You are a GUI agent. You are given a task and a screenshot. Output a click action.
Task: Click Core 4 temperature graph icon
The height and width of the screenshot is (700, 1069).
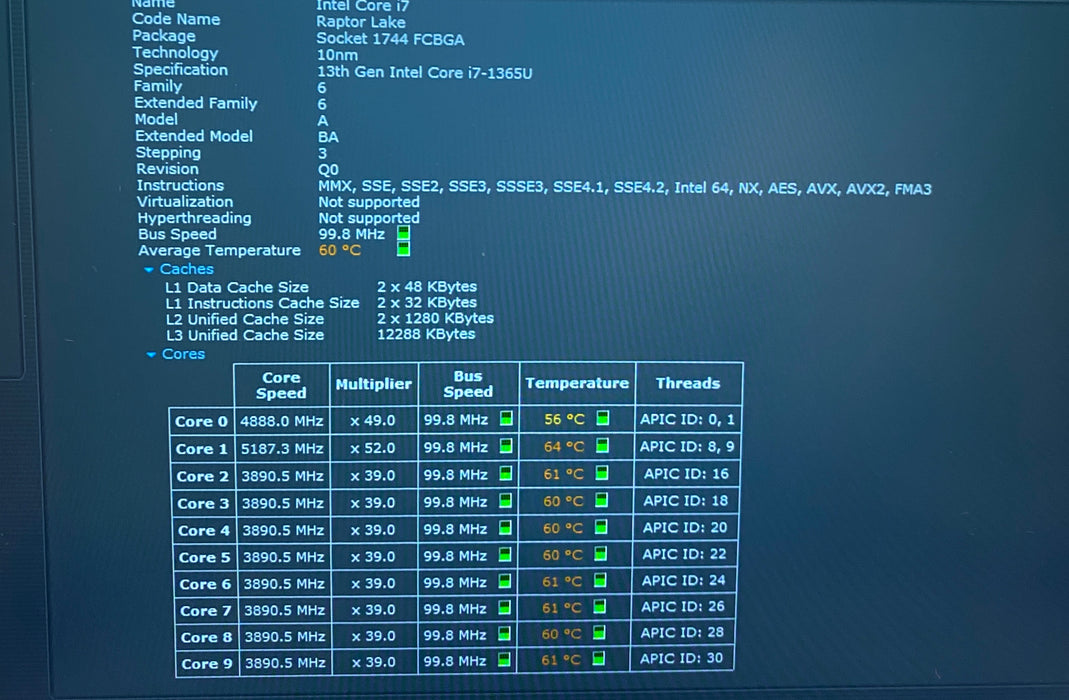tap(601, 527)
